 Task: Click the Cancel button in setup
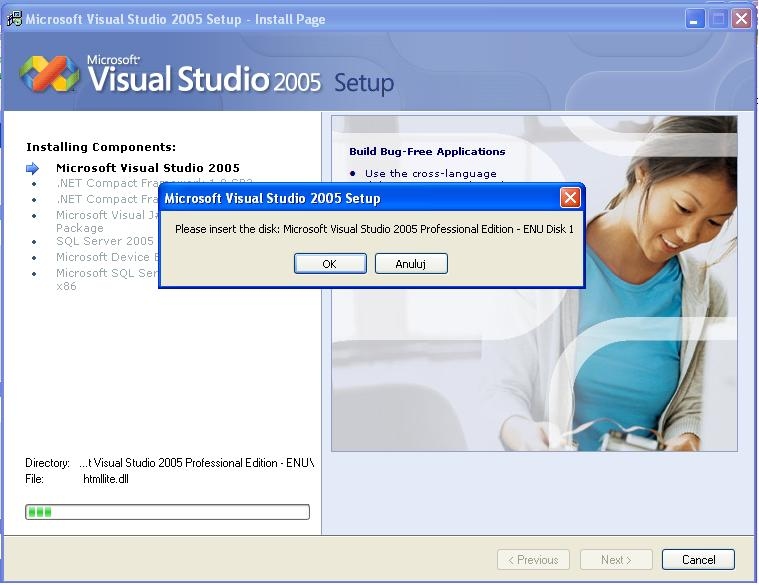pos(698,560)
